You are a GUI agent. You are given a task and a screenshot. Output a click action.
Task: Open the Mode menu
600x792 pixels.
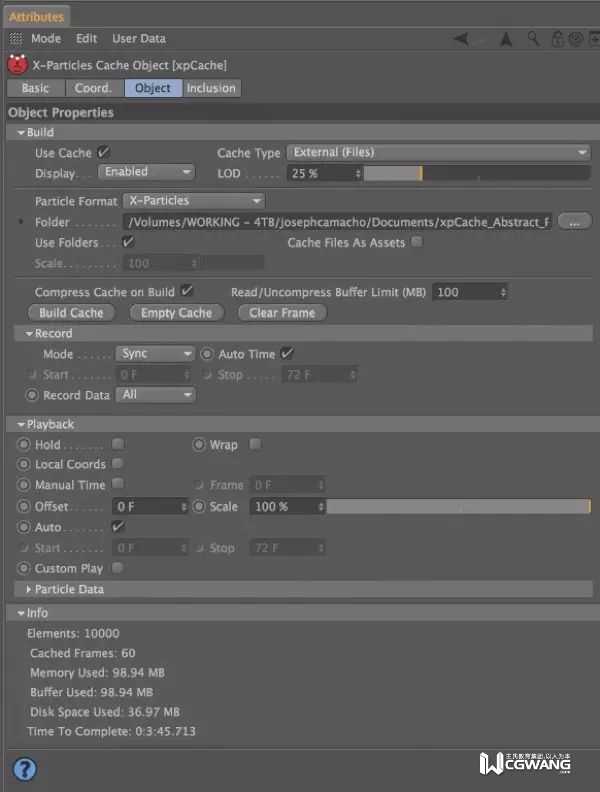coord(46,38)
